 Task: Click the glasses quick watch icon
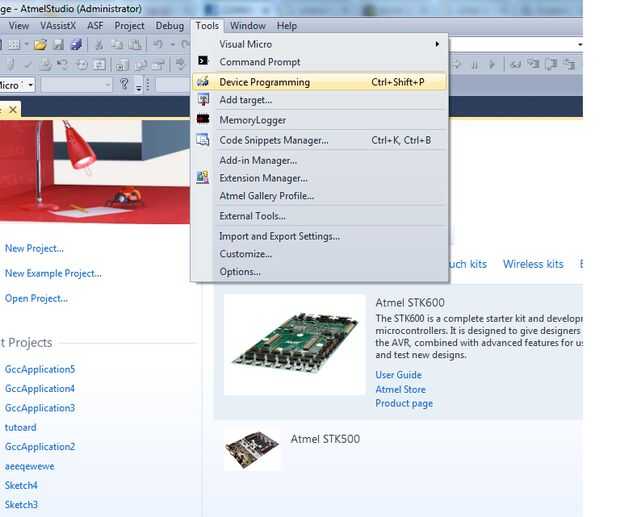[x=516, y=64]
